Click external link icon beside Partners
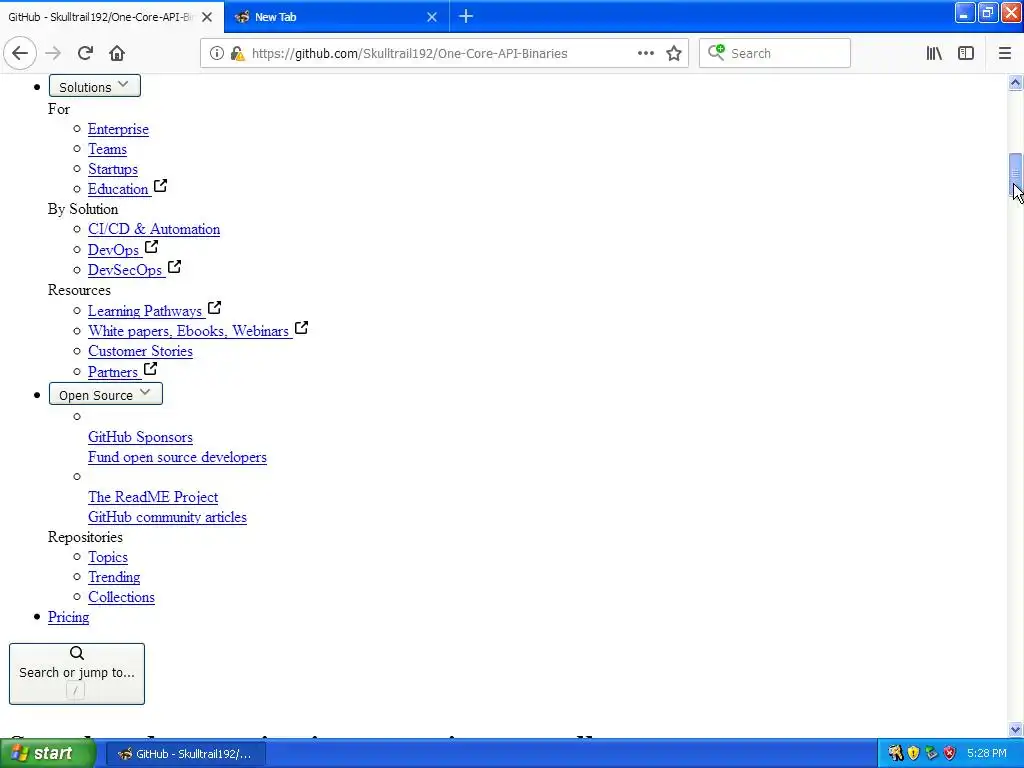The height and width of the screenshot is (768, 1024). pyautogui.click(x=150, y=368)
